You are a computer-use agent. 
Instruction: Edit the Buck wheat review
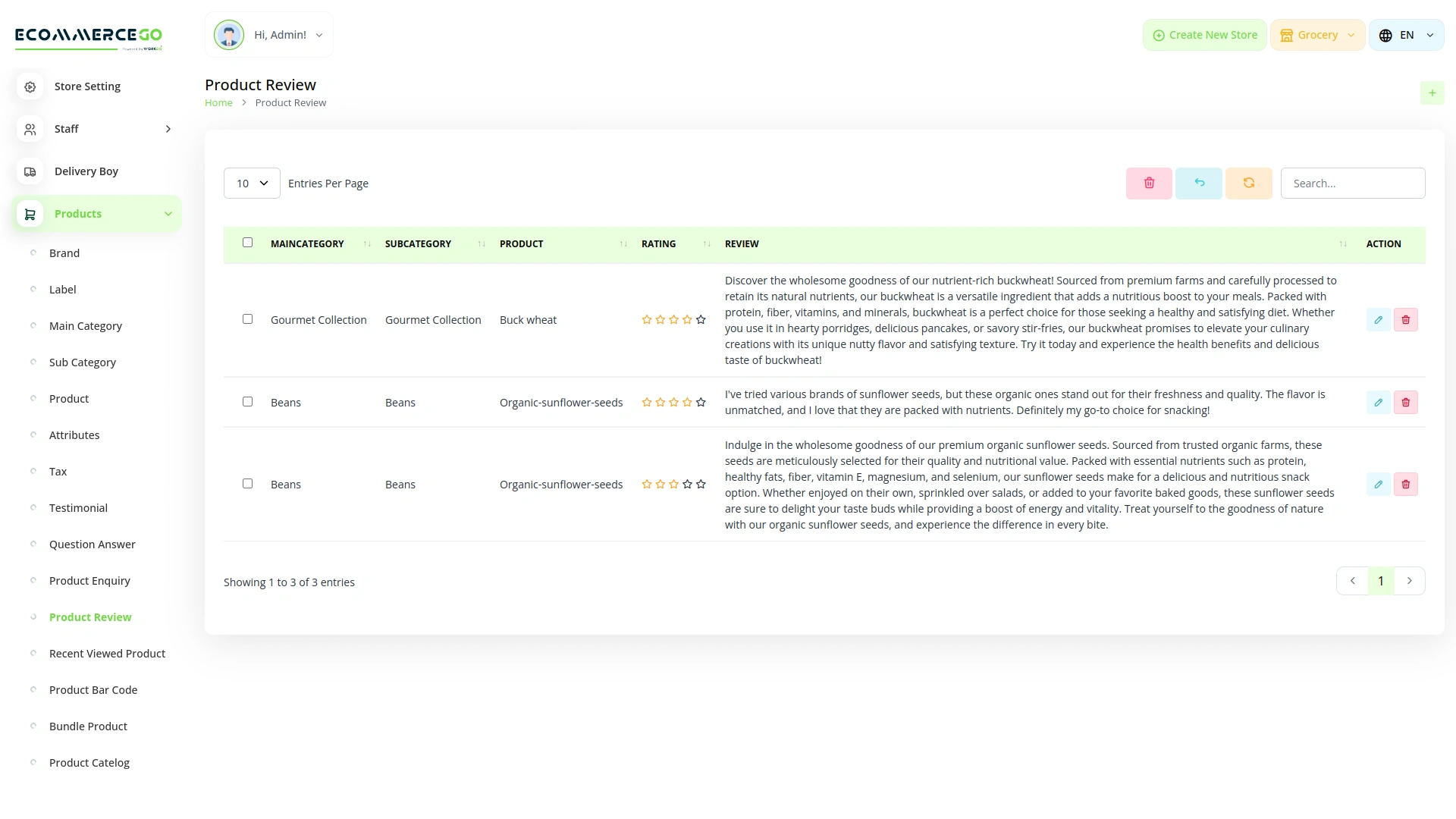(1378, 320)
